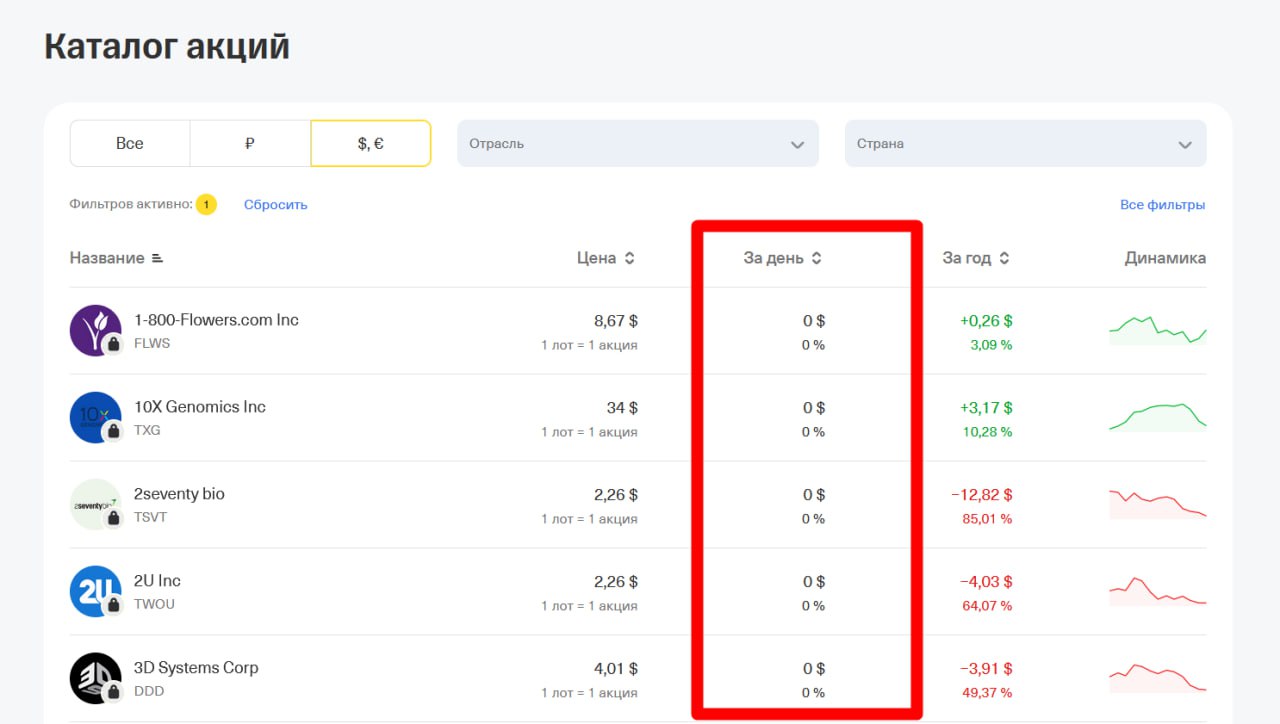Click the +0,26 $ yearly change
1280x724 pixels.
pos(986,321)
